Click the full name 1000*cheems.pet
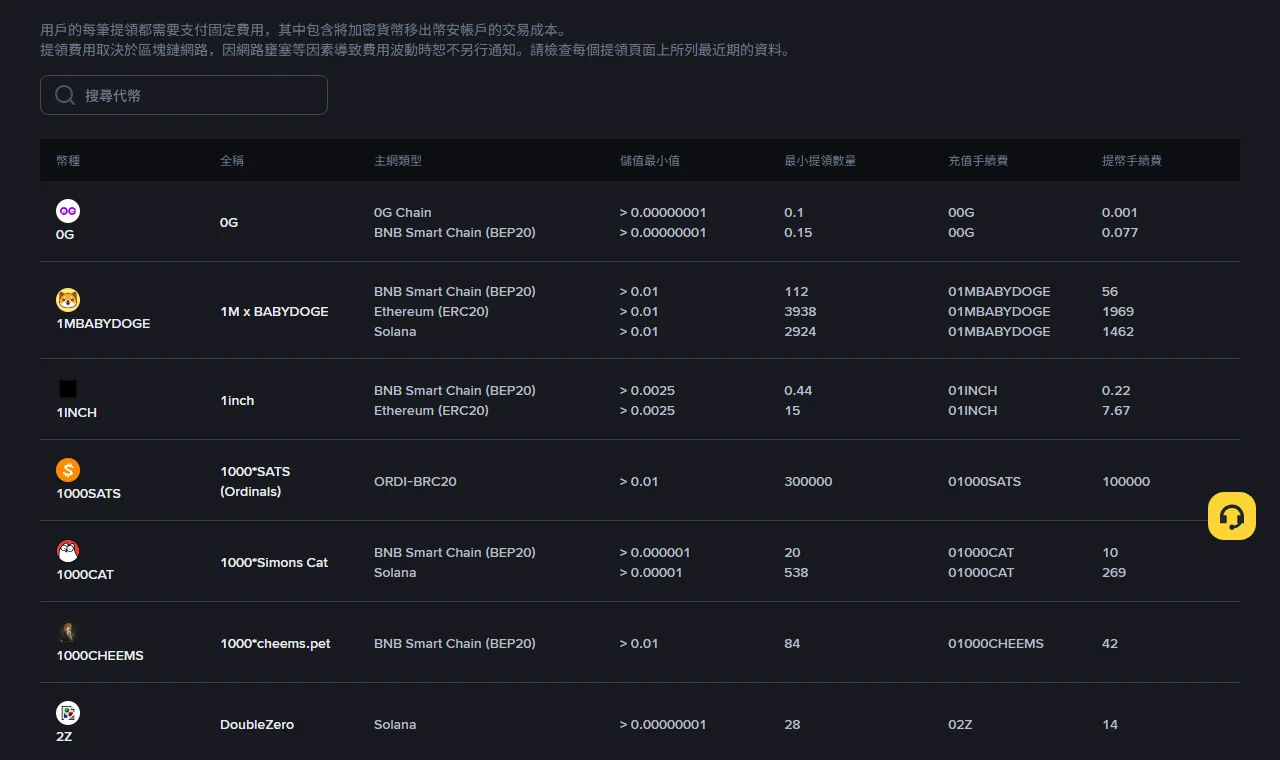This screenshot has height=760, width=1280. tap(276, 643)
